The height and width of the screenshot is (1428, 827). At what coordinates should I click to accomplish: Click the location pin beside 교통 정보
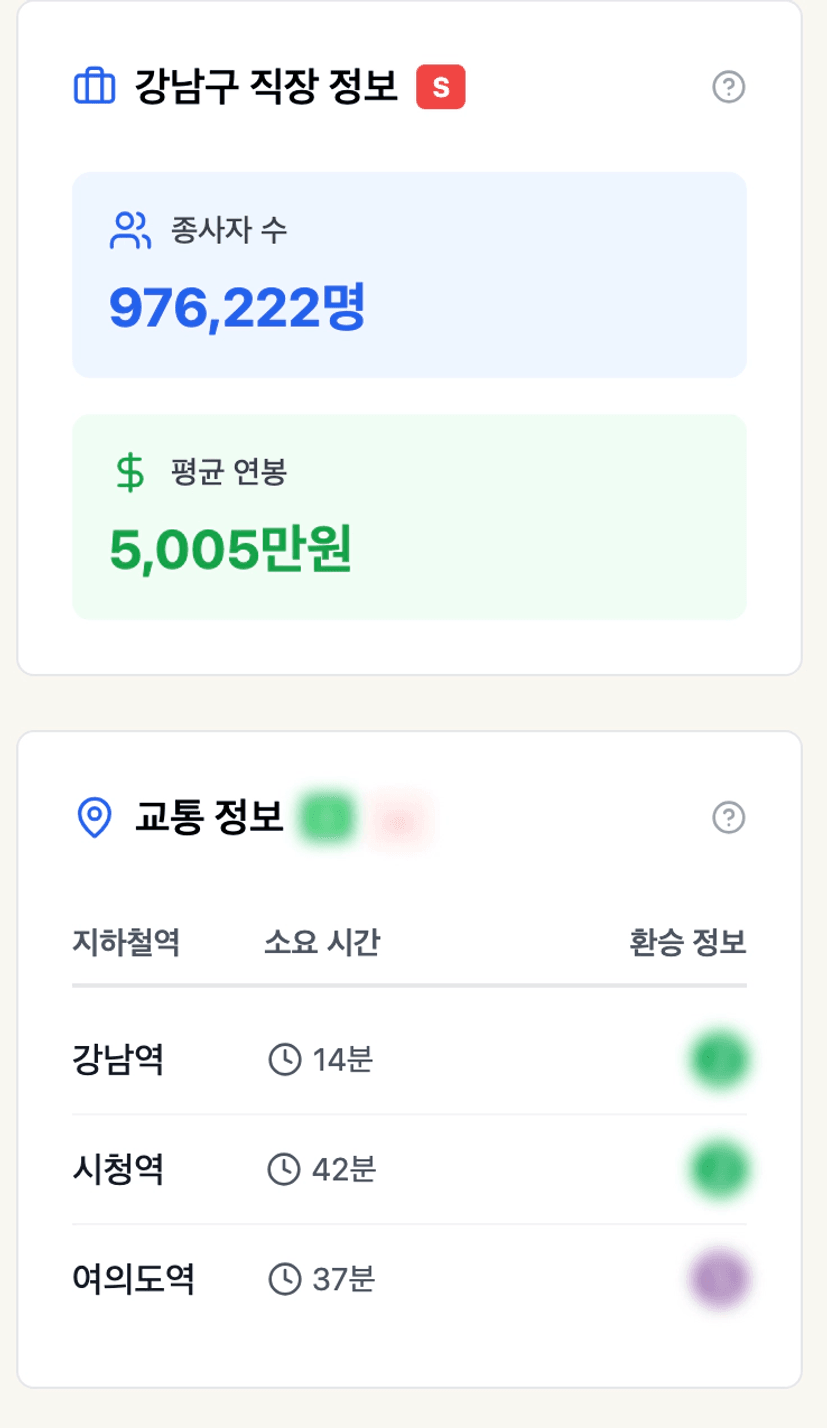[94, 818]
